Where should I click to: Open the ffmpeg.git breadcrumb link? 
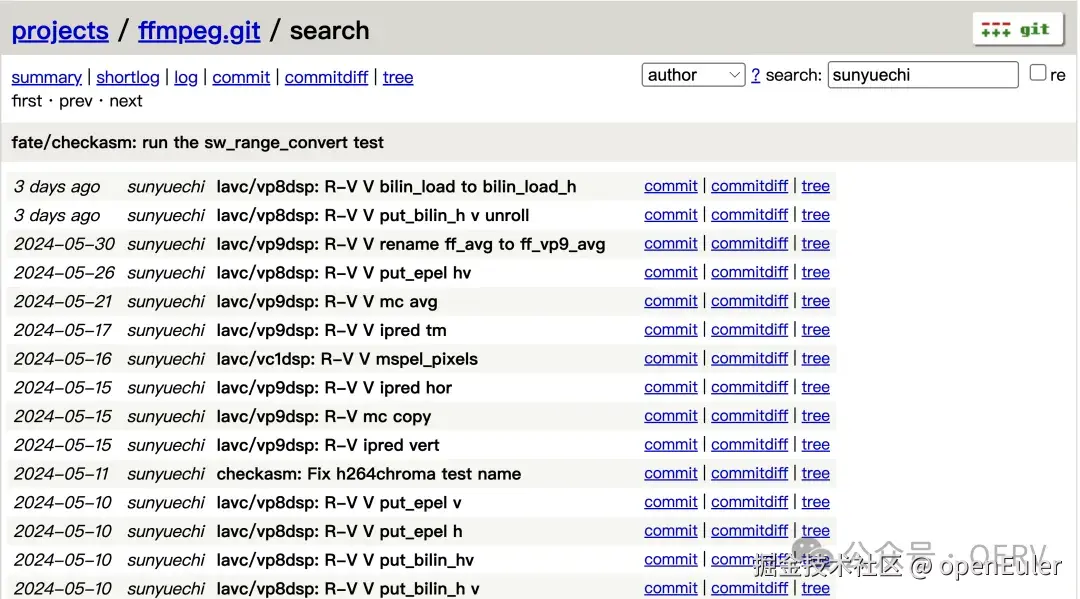(199, 30)
